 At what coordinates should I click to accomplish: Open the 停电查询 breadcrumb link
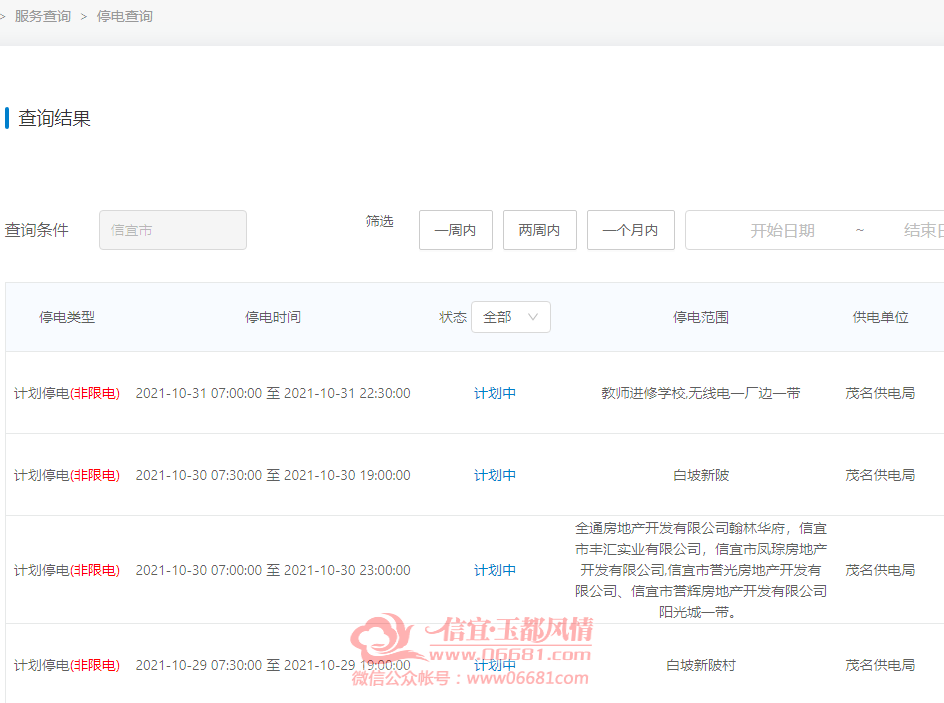[125, 16]
